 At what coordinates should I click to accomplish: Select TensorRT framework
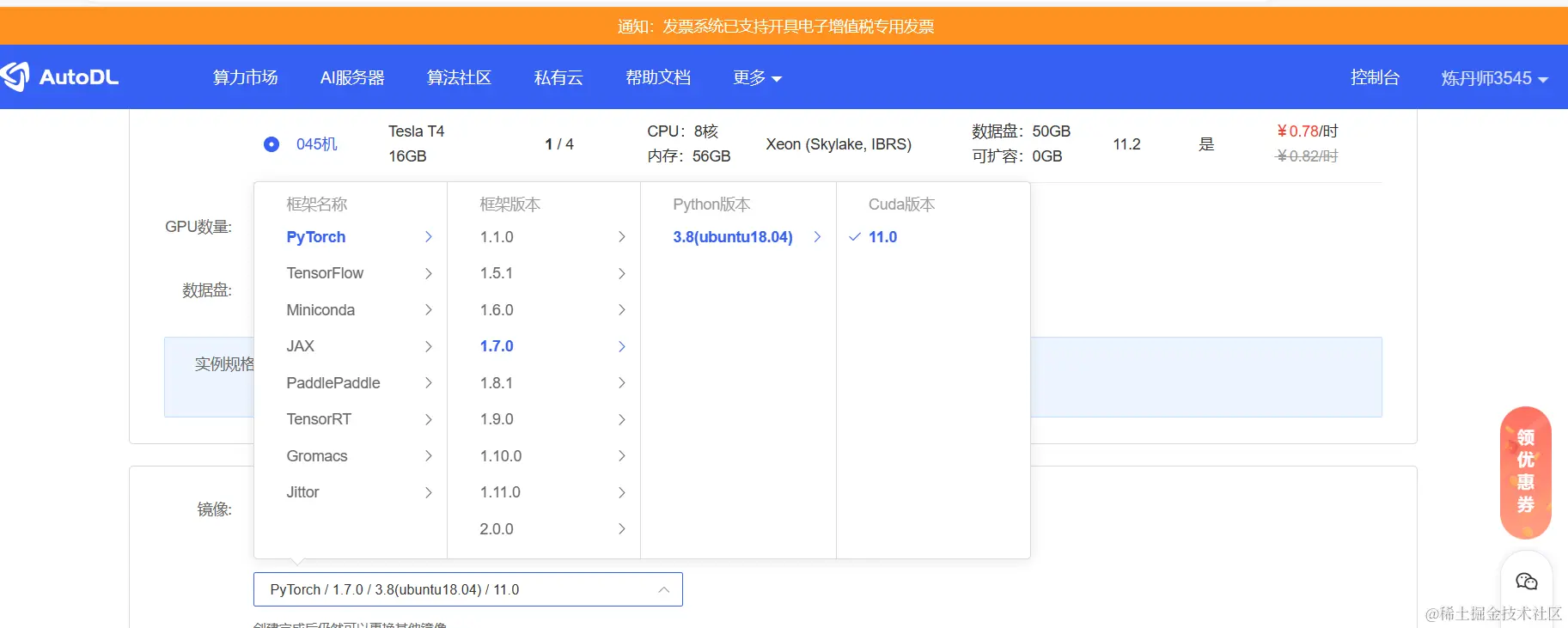[x=319, y=419]
